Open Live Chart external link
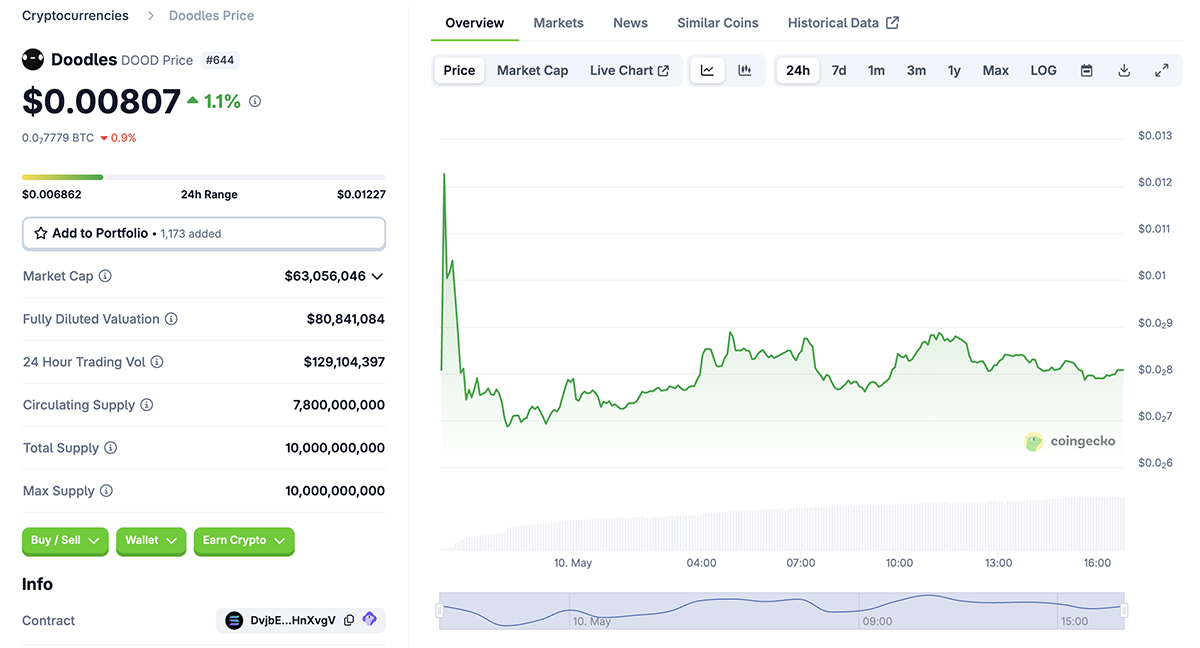Viewport: 1200px width, 648px height. [x=629, y=70]
